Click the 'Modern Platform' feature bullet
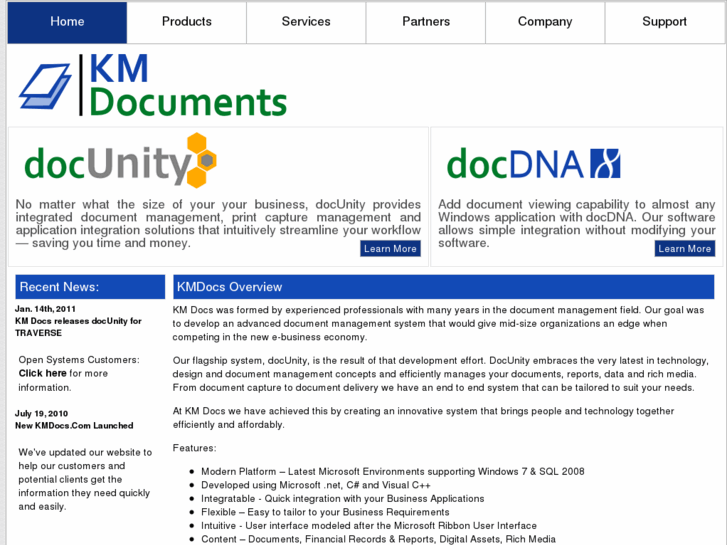The image size is (727, 545). click(x=393, y=472)
